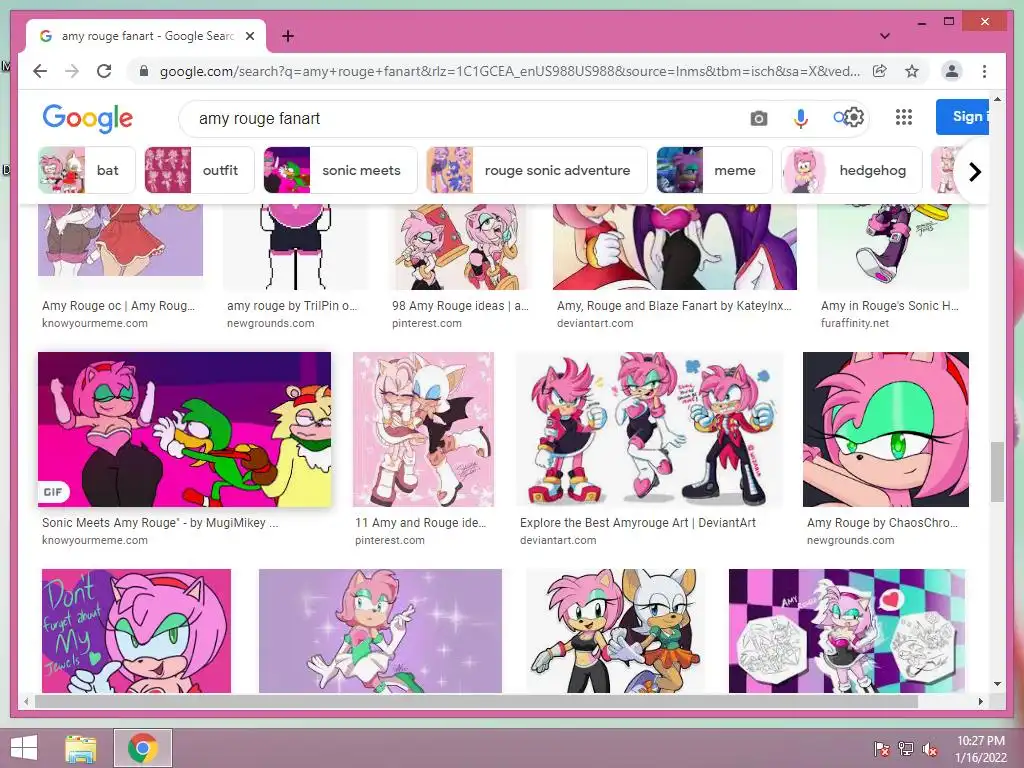Click the vertical scrollbar thumb
The width and height of the screenshot is (1024, 768).
[997, 472]
